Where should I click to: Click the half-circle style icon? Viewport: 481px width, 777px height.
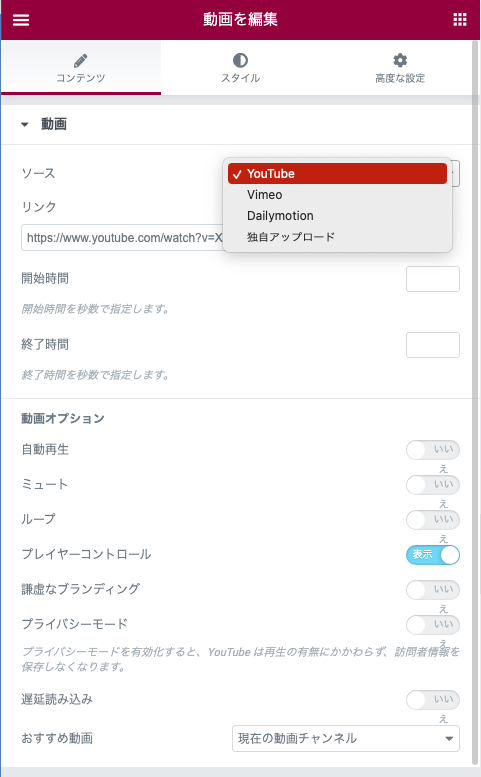[240, 60]
